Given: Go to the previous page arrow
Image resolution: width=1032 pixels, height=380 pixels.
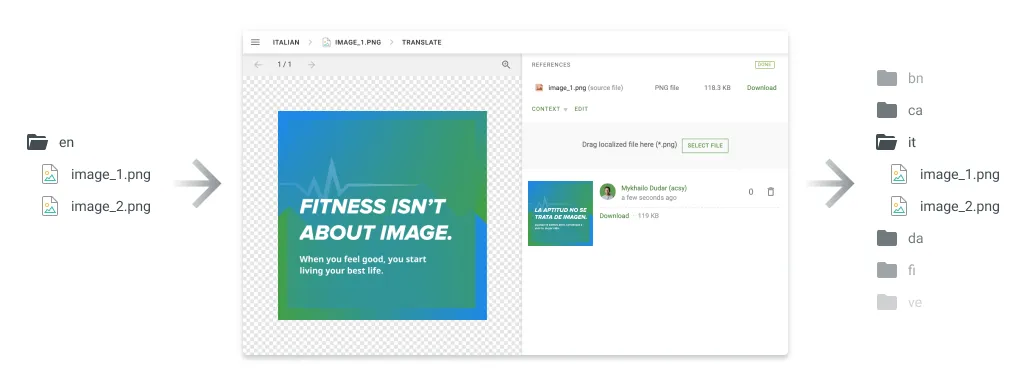Looking at the screenshot, I should coord(258,65).
